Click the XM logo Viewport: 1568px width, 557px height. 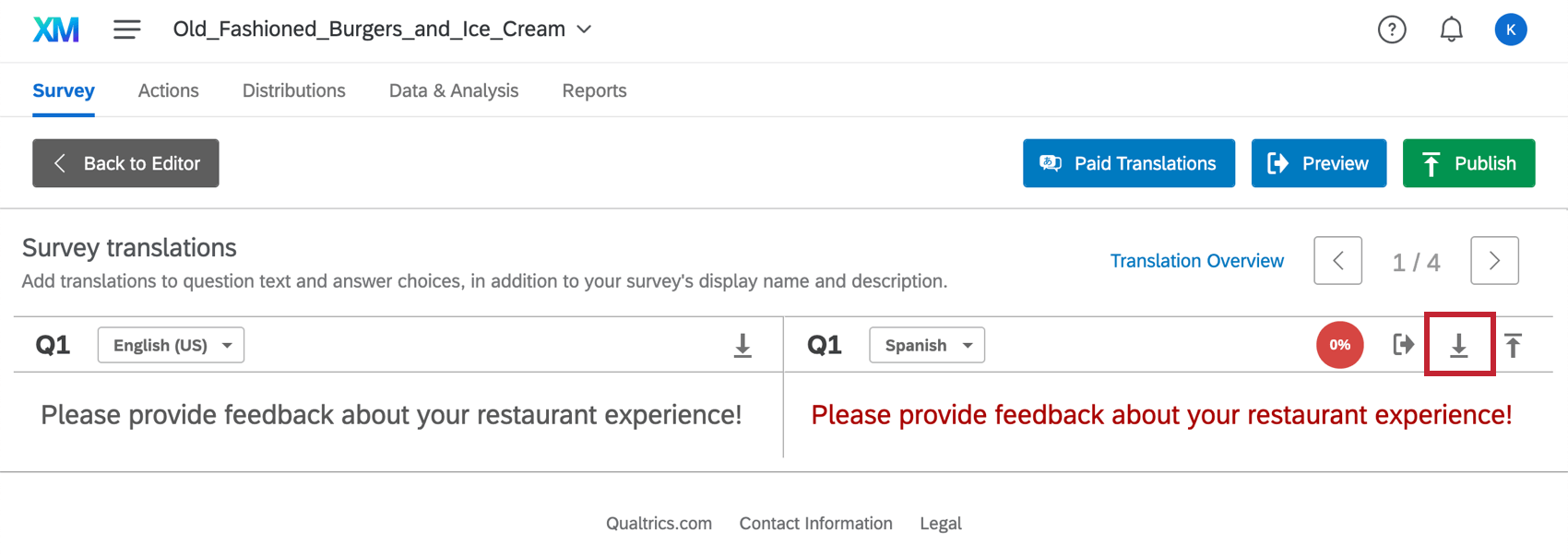[x=56, y=30]
